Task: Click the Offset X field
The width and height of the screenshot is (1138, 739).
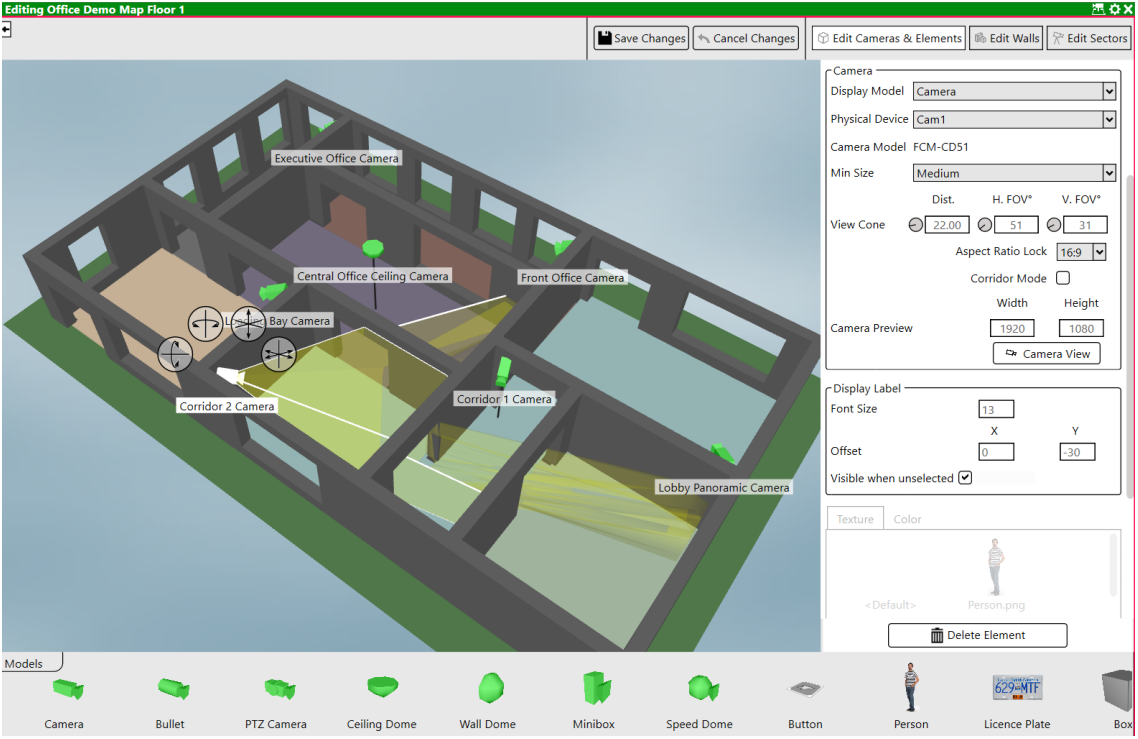Action: pos(996,452)
